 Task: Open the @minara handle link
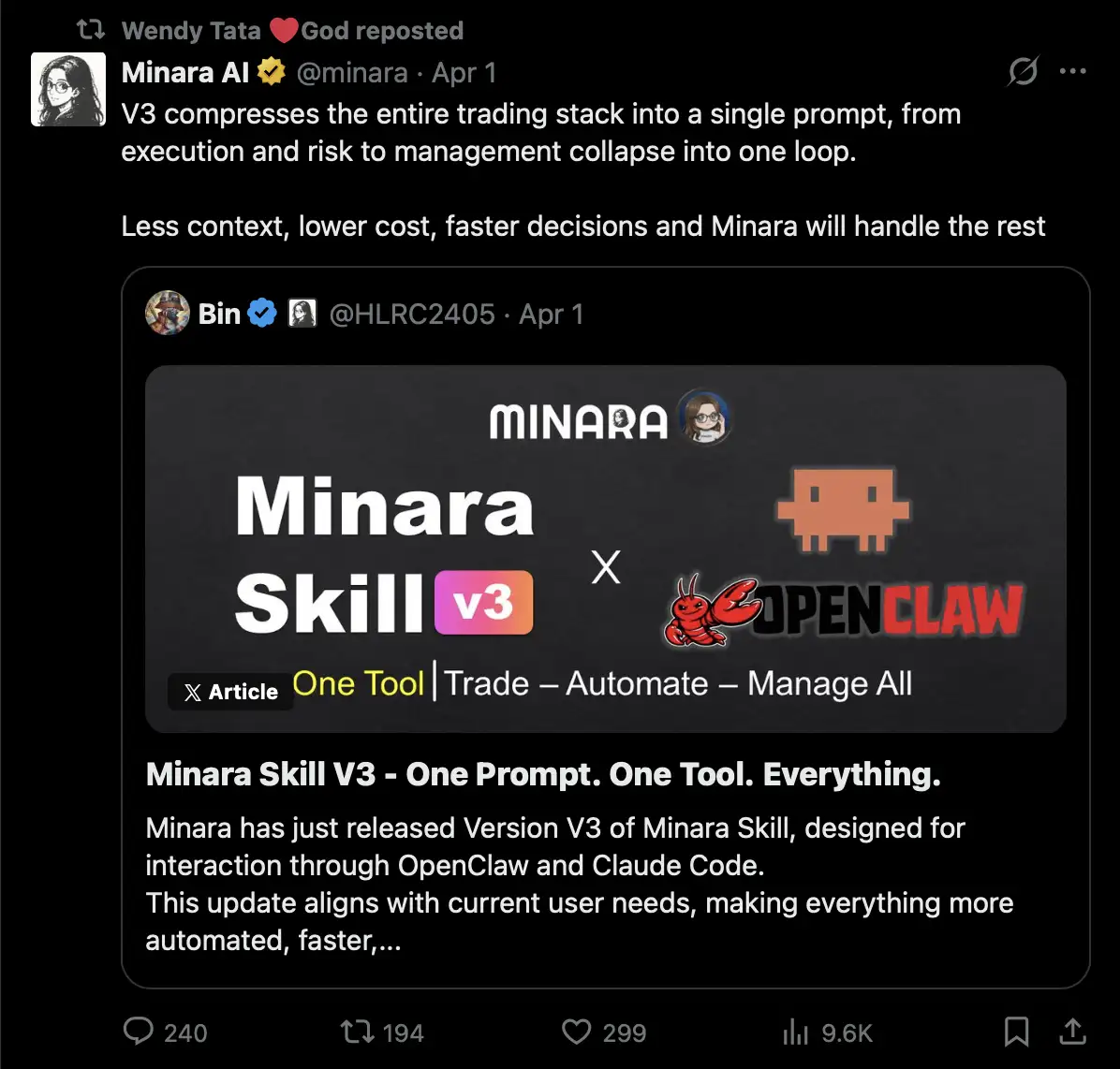point(352,72)
